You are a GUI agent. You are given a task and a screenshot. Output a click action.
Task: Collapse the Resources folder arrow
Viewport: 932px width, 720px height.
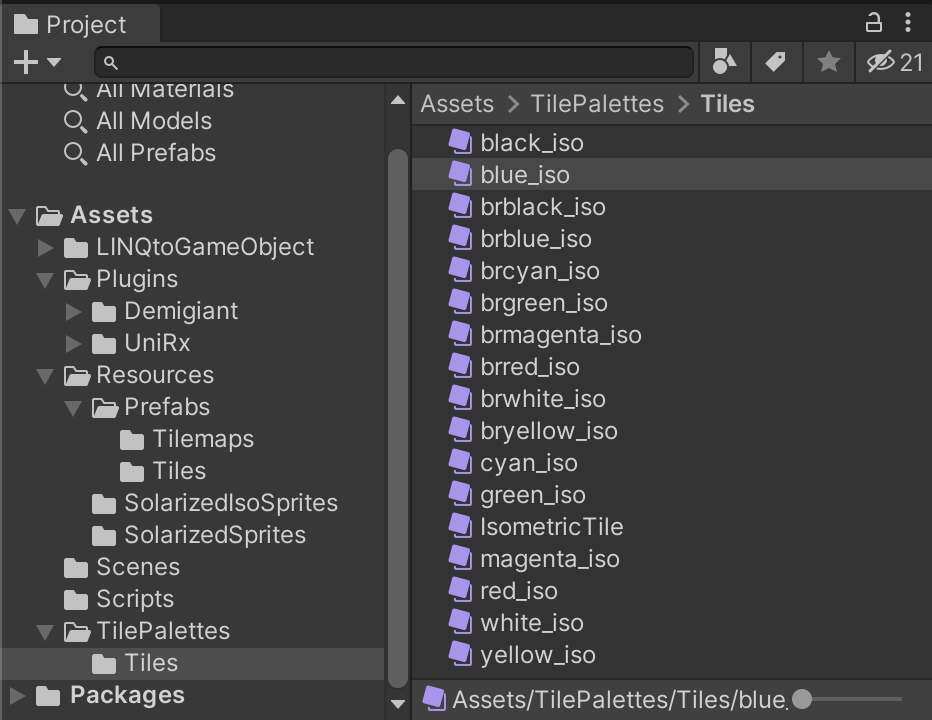click(45, 376)
